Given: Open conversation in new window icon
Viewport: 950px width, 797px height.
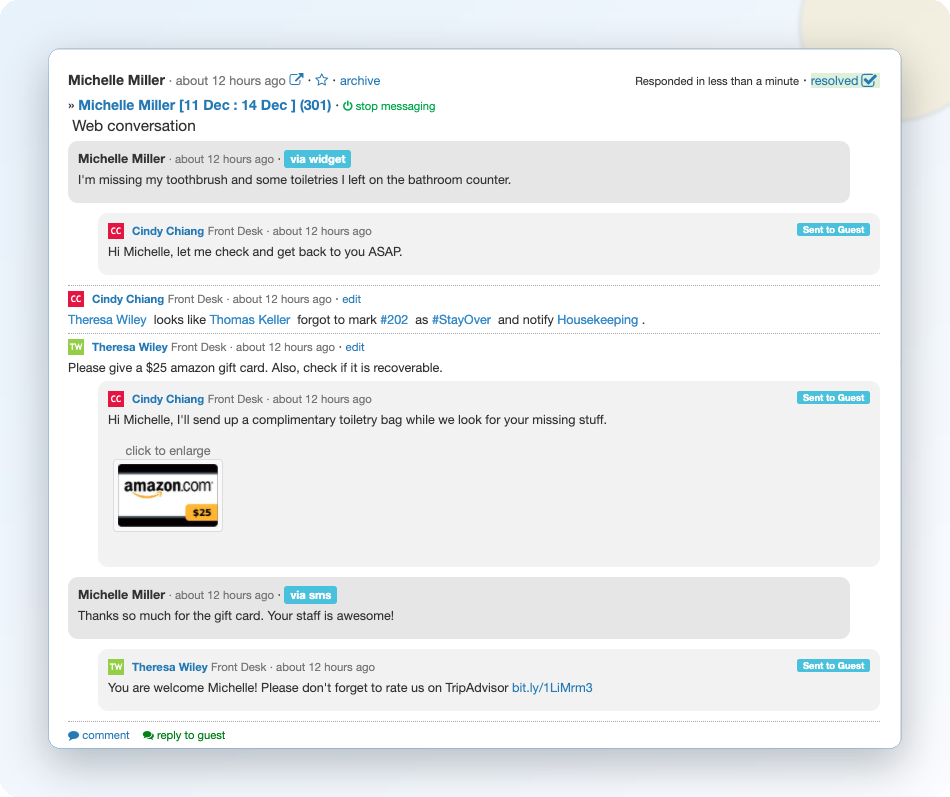Looking at the screenshot, I should [296, 79].
